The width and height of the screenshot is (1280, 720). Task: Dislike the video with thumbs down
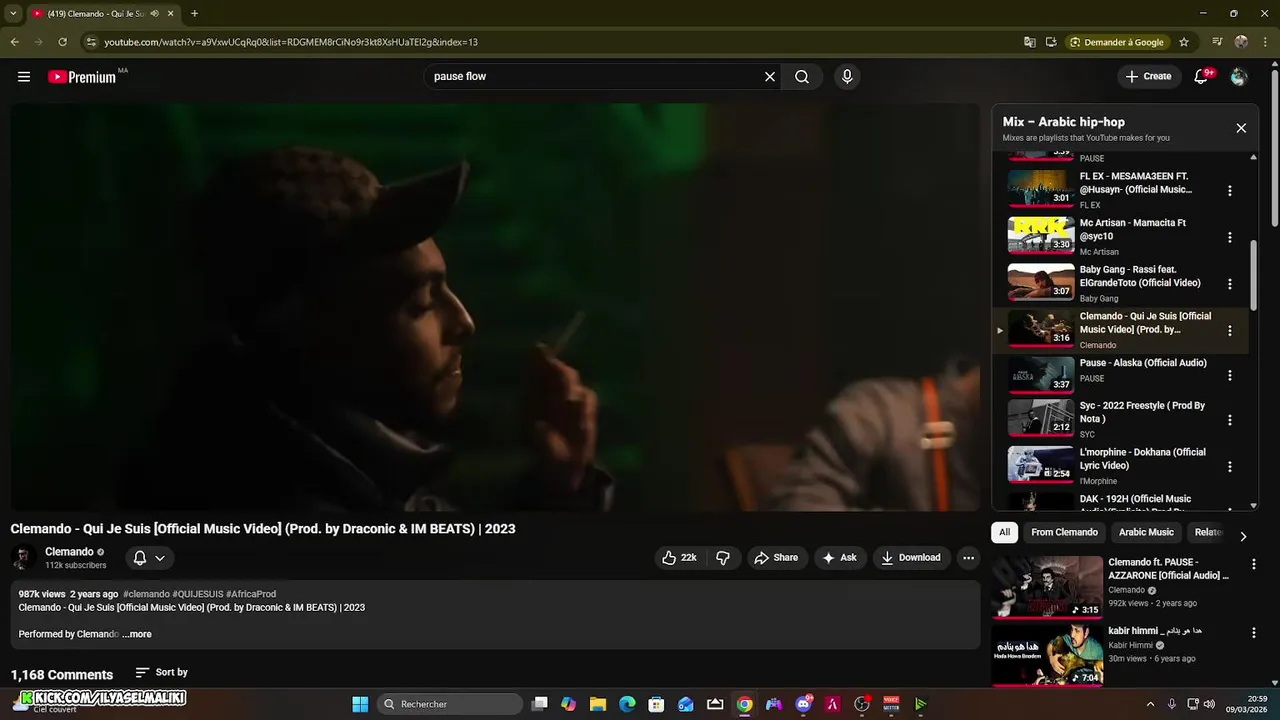point(723,558)
